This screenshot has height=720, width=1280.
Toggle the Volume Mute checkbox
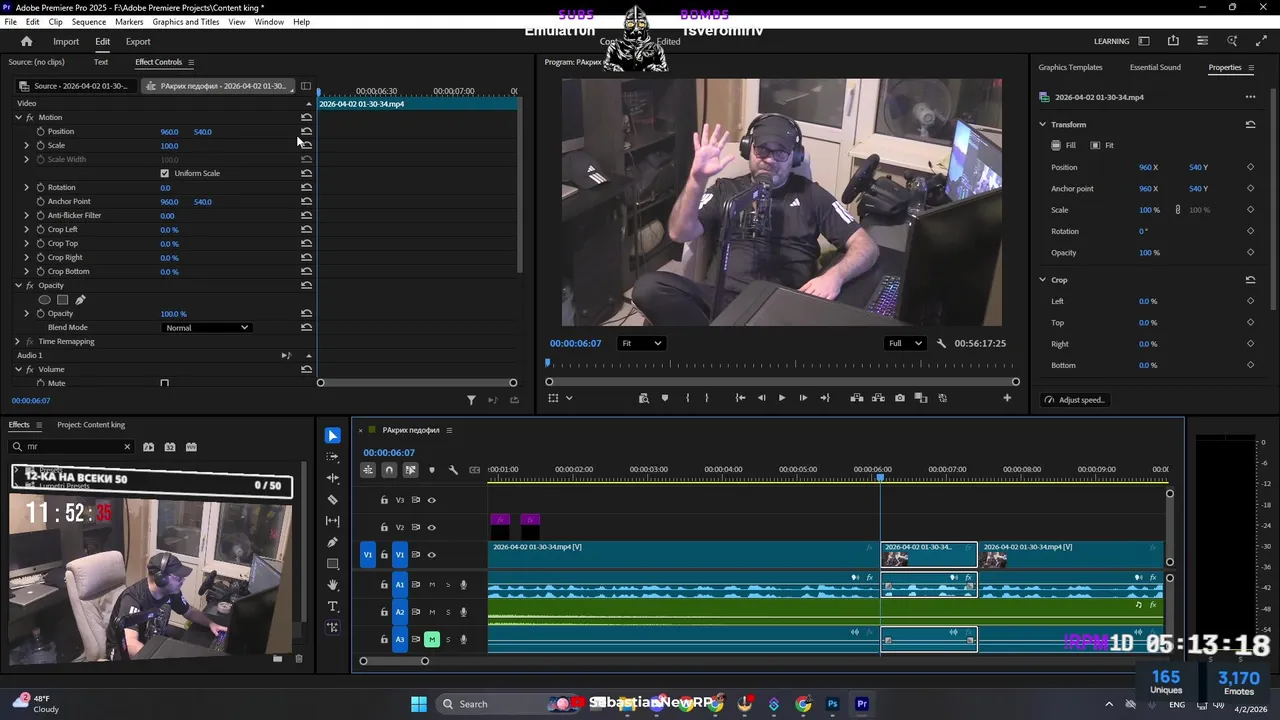click(x=165, y=383)
